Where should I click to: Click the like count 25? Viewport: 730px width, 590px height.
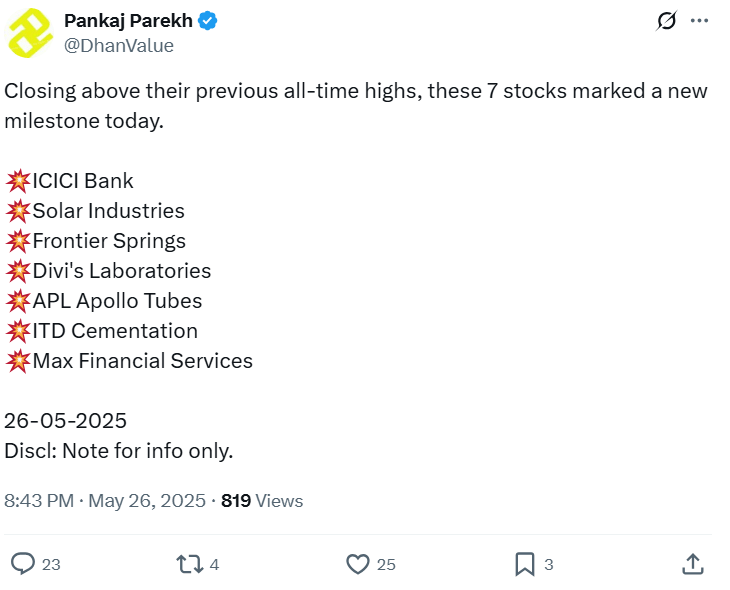pyautogui.click(x=386, y=565)
